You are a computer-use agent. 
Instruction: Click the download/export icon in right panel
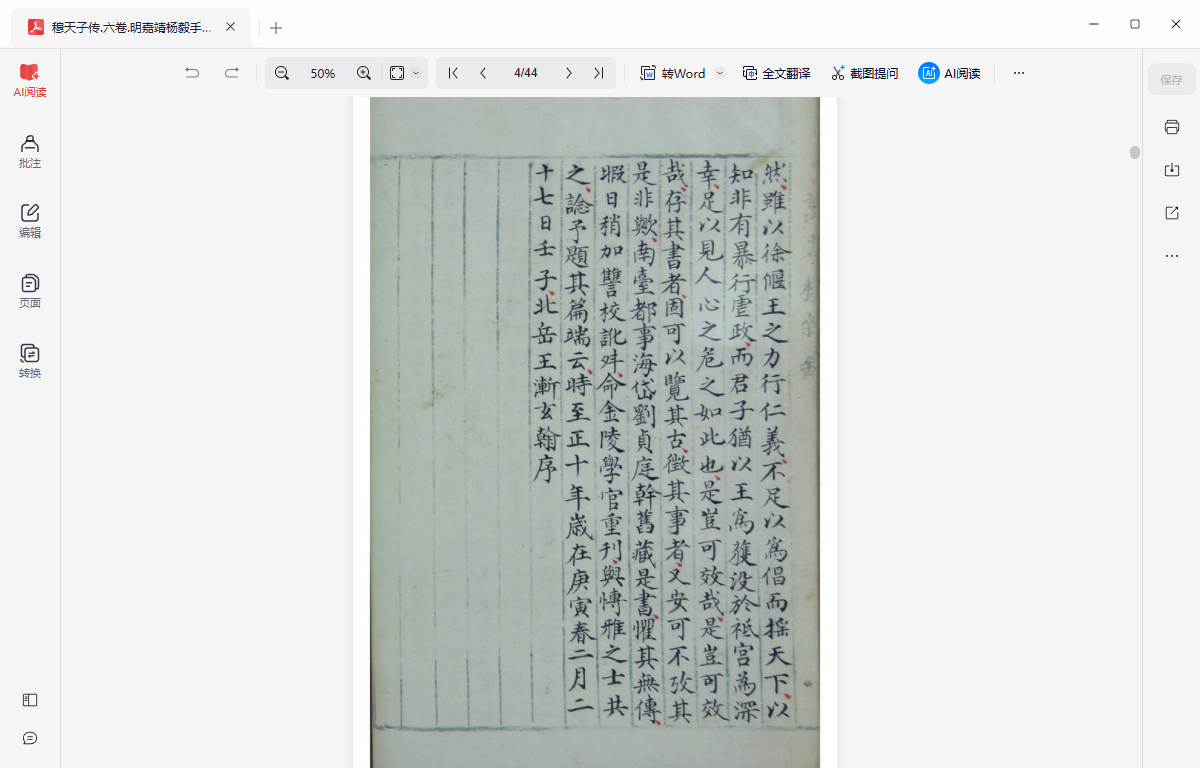pyautogui.click(x=1172, y=170)
